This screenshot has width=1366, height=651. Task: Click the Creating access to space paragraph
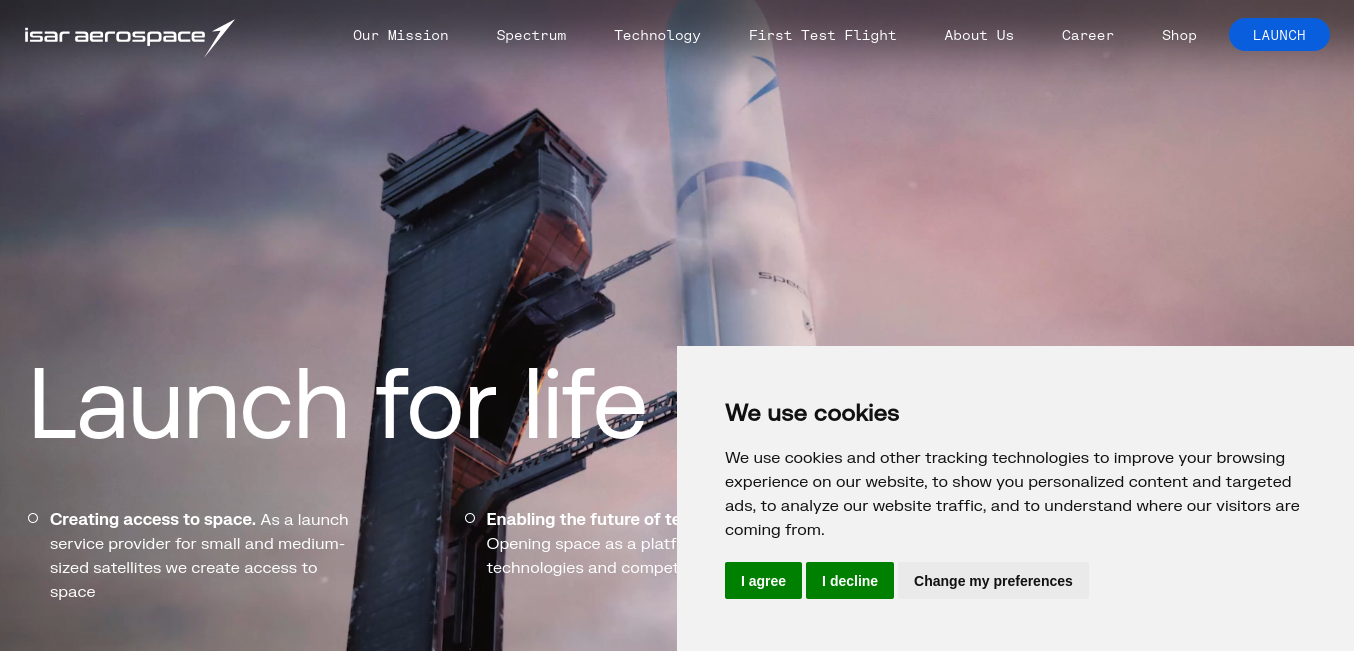tap(200, 556)
